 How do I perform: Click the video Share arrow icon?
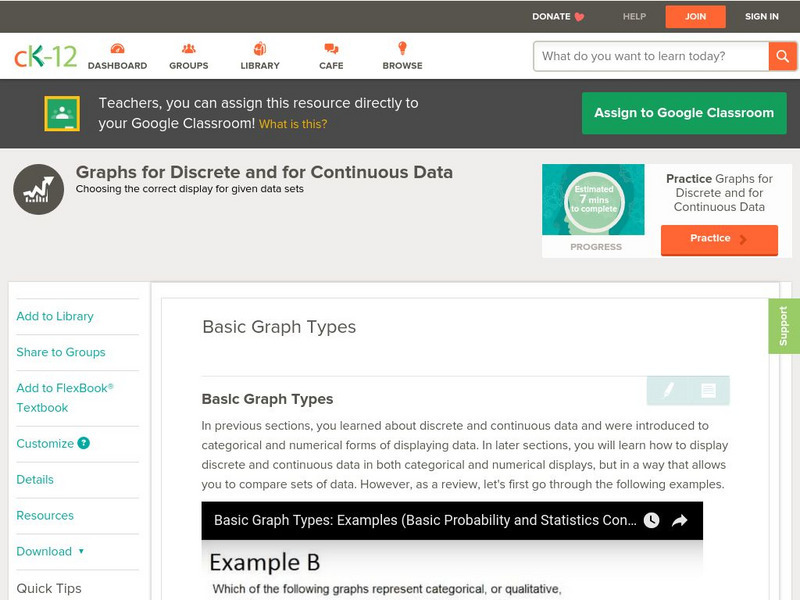click(679, 520)
